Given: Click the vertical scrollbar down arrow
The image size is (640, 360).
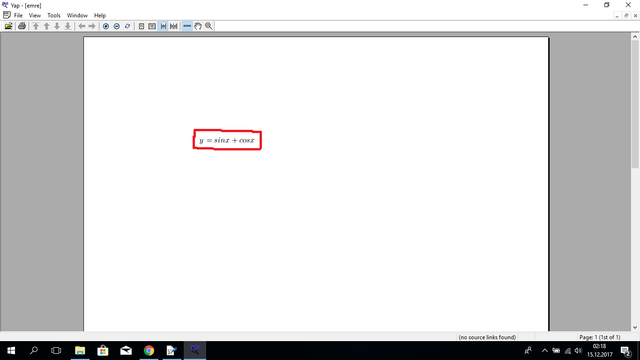Looking at the screenshot, I should [635, 327].
